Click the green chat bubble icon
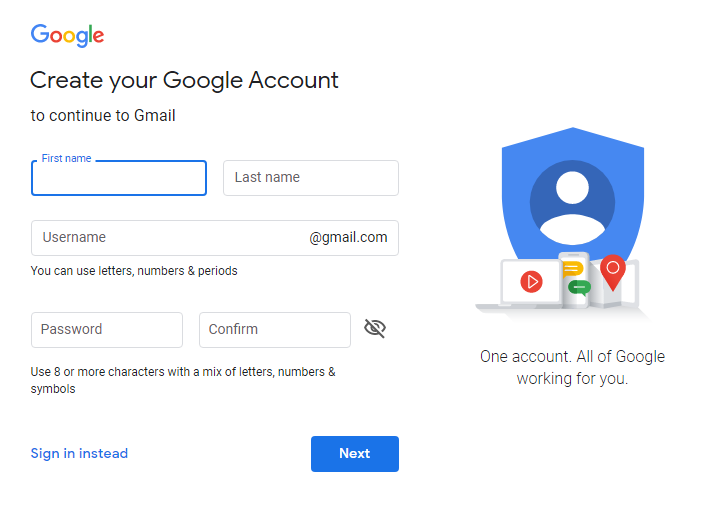Viewport: 728px width, 513px height. (578, 288)
